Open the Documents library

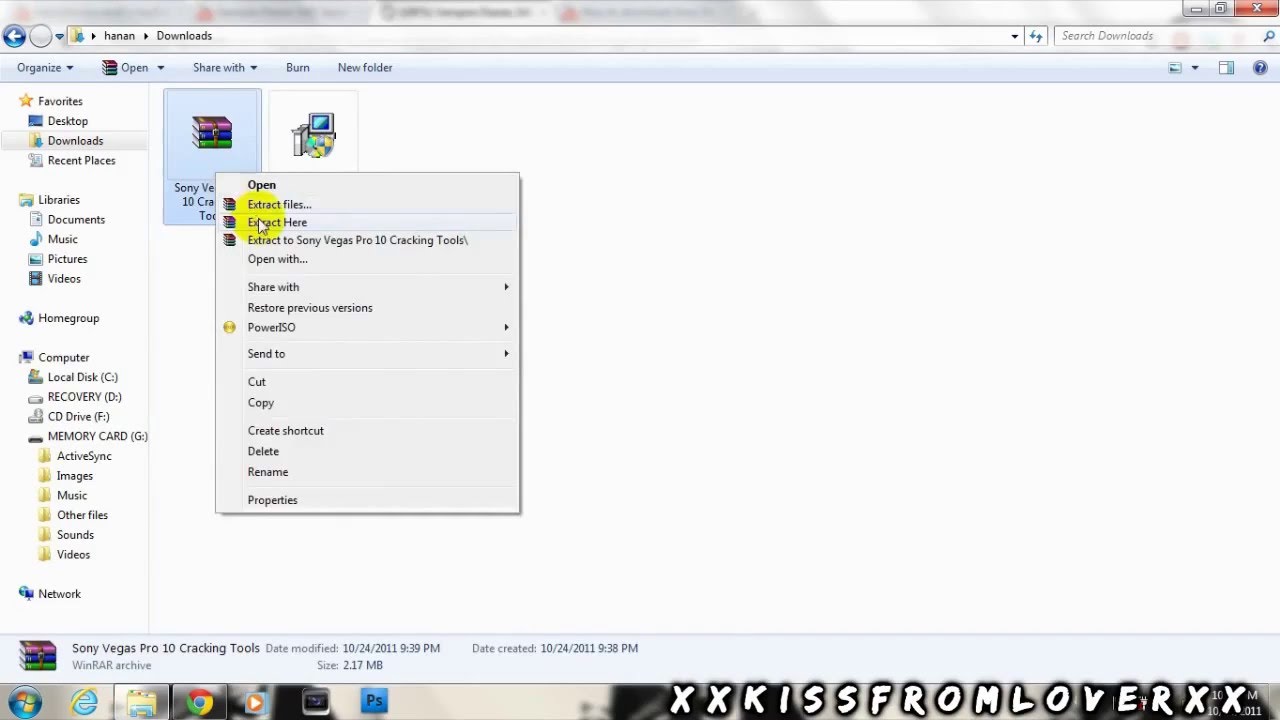(x=76, y=220)
